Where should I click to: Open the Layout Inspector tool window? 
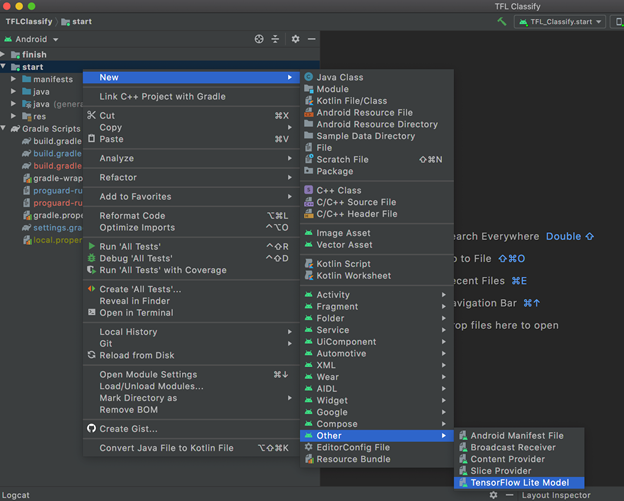556,495
